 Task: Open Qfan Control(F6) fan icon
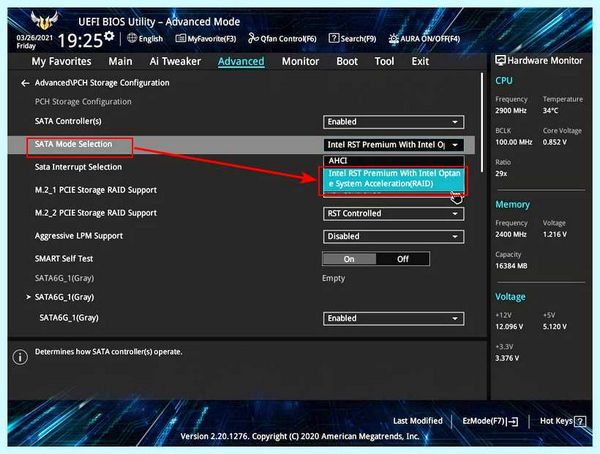coord(253,38)
